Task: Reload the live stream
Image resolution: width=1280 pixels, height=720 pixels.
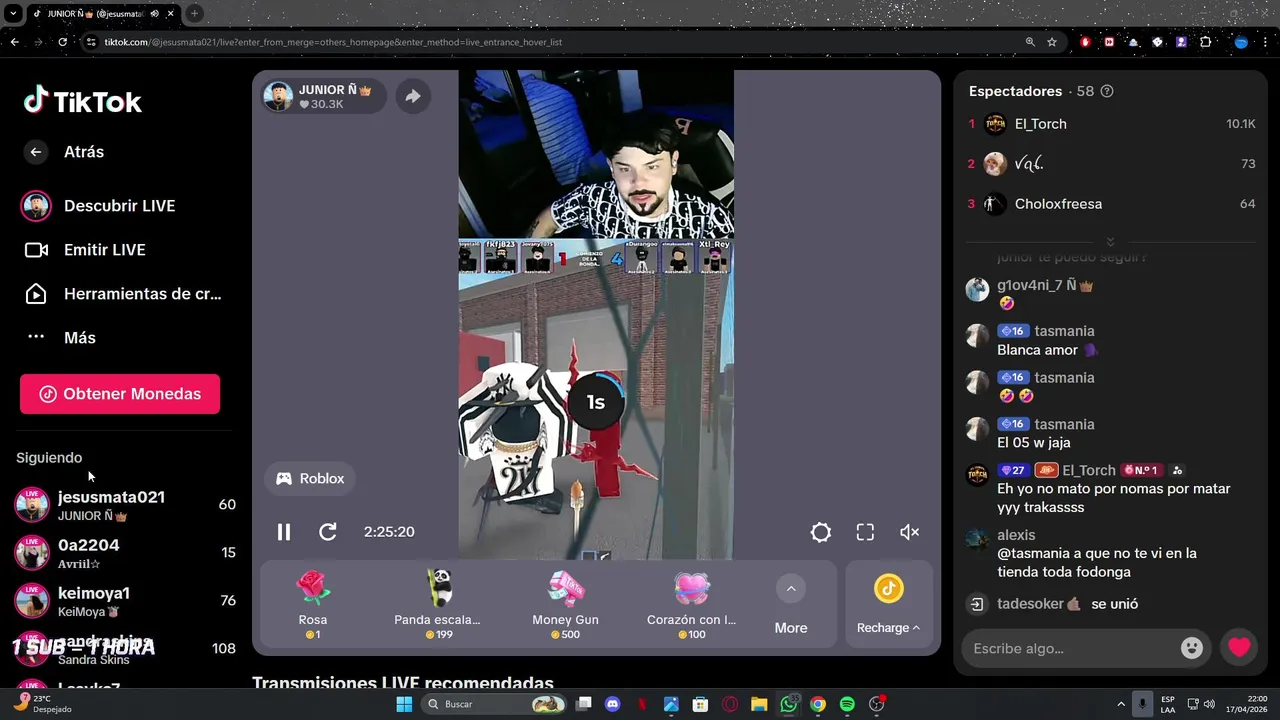Action: (x=328, y=532)
